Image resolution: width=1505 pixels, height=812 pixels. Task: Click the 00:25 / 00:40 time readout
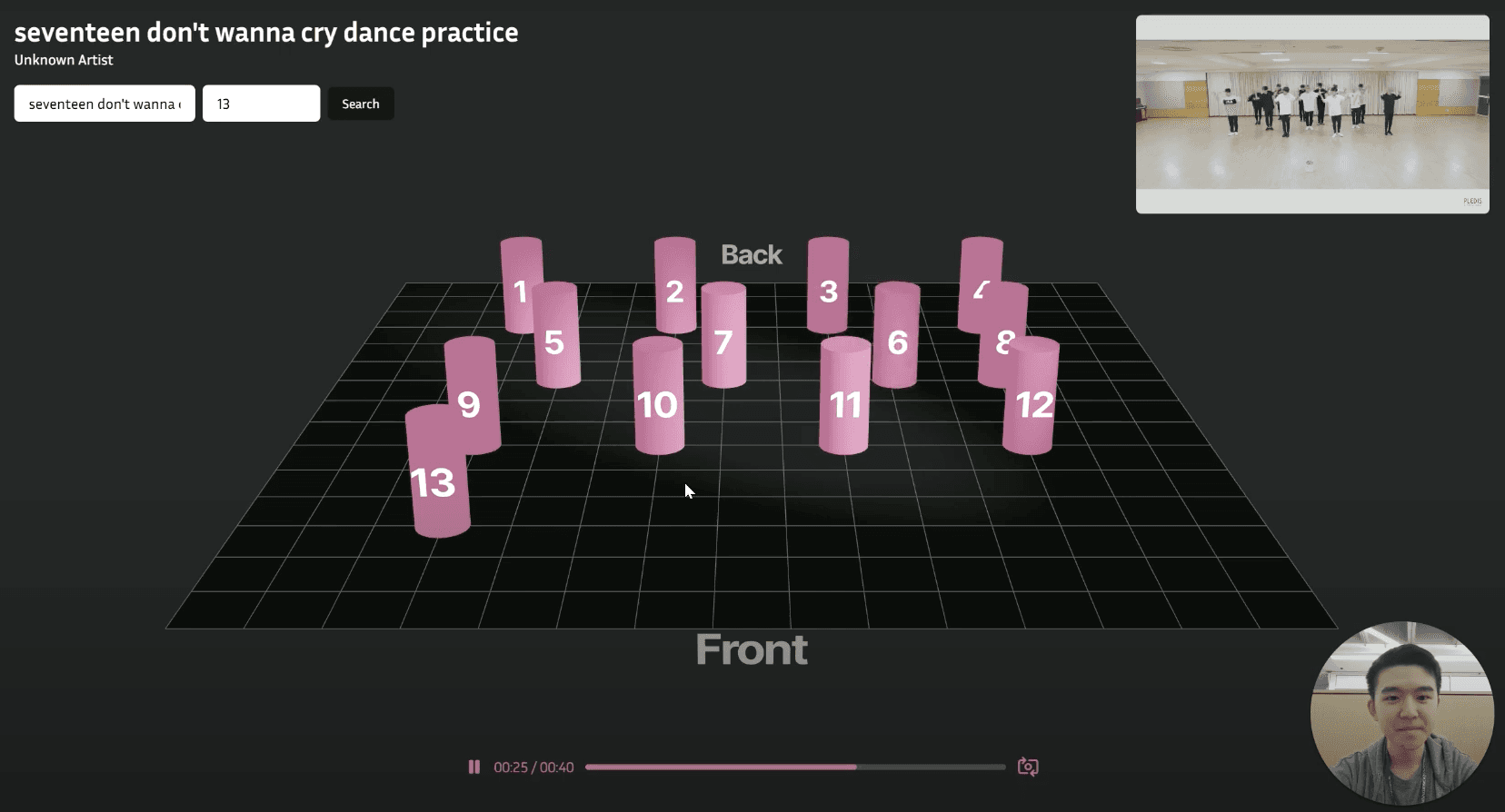[x=533, y=767]
